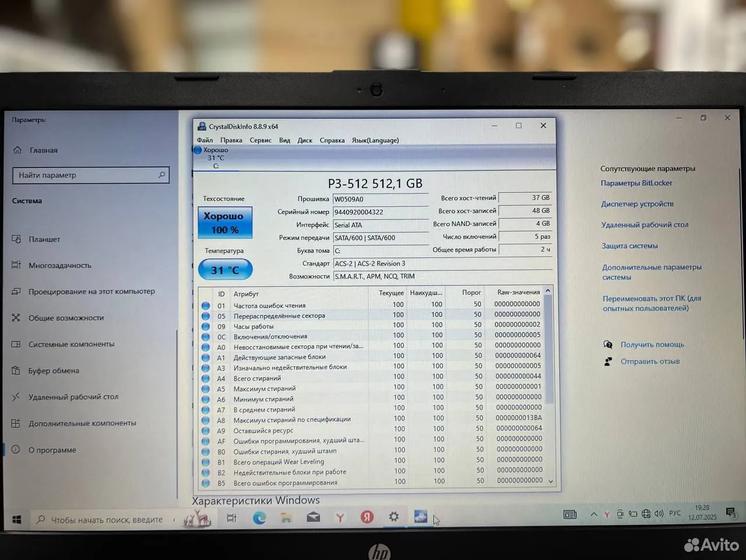Click the power-on count 5 раз value
Image resolution: width=746 pixels, height=560 pixels.
525,236
